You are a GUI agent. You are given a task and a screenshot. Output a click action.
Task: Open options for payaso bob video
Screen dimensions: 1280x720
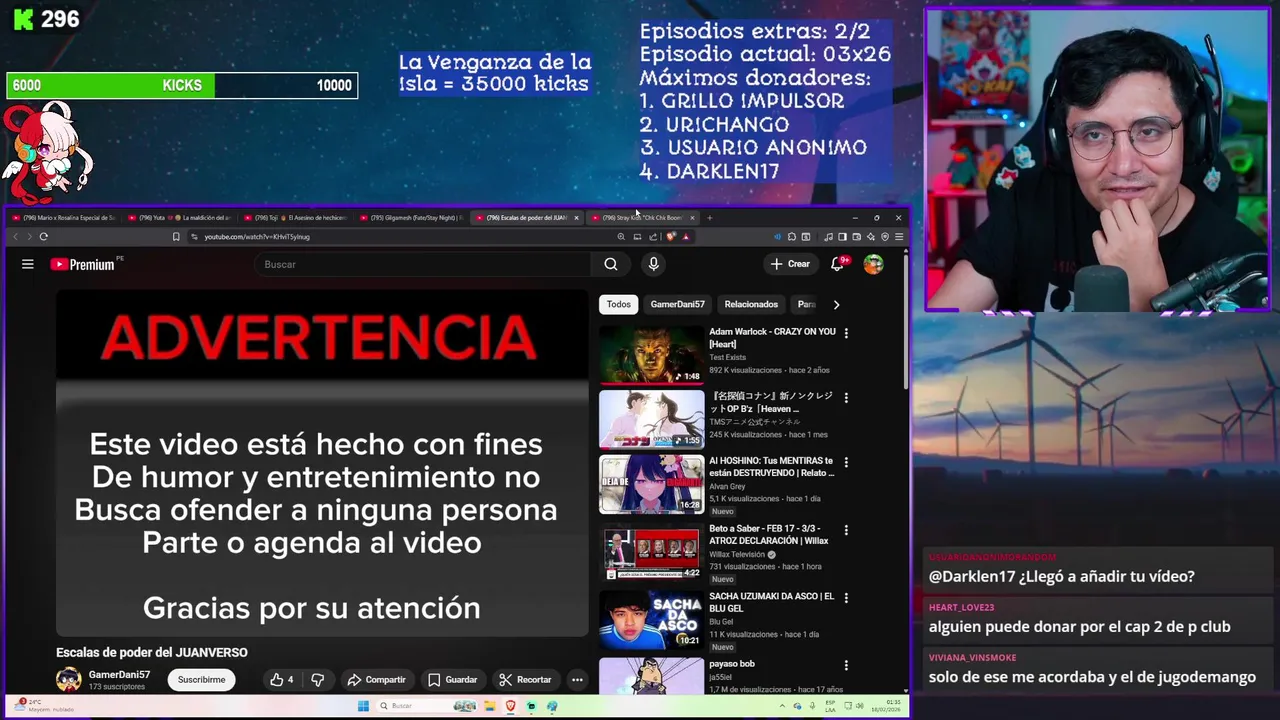846,665
